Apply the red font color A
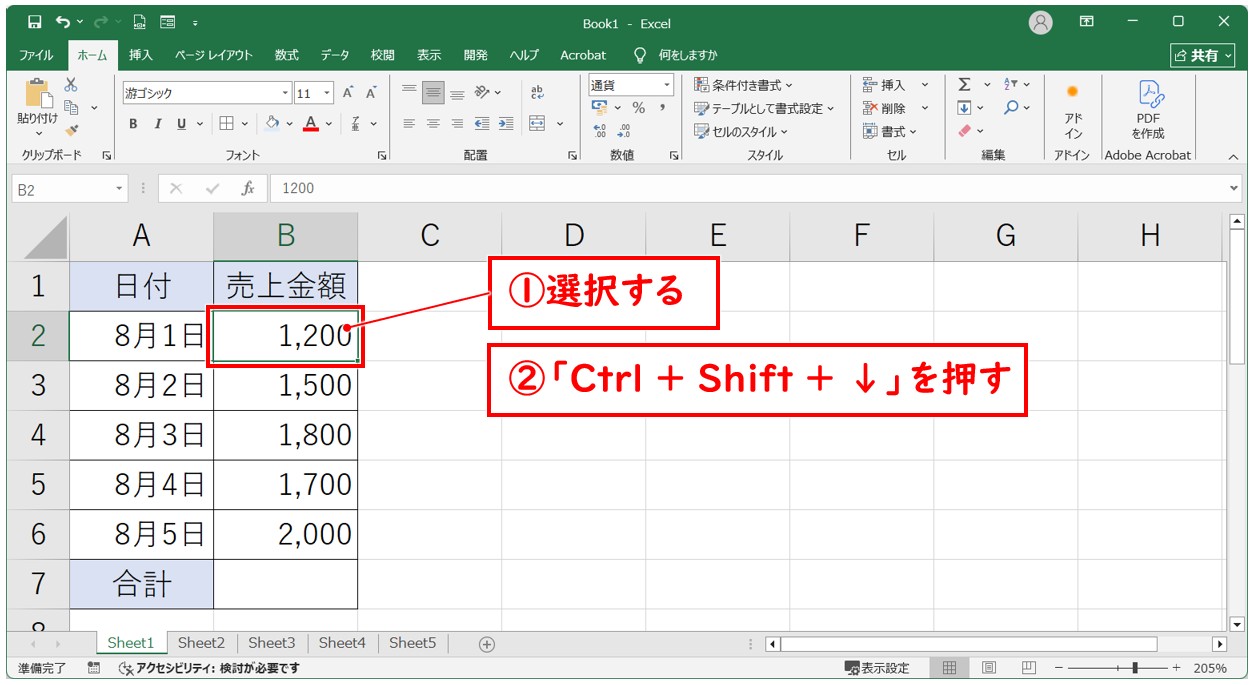 pos(311,124)
